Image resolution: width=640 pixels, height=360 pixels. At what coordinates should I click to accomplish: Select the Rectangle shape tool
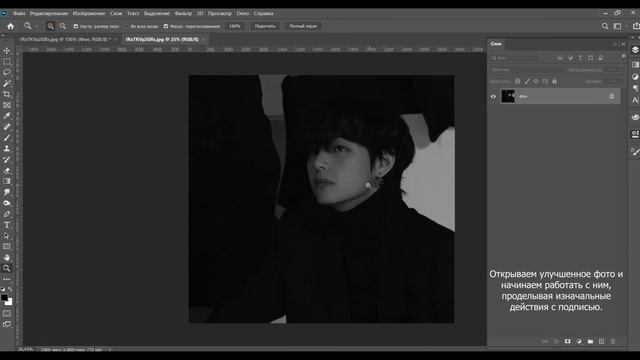(x=7, y=247)
